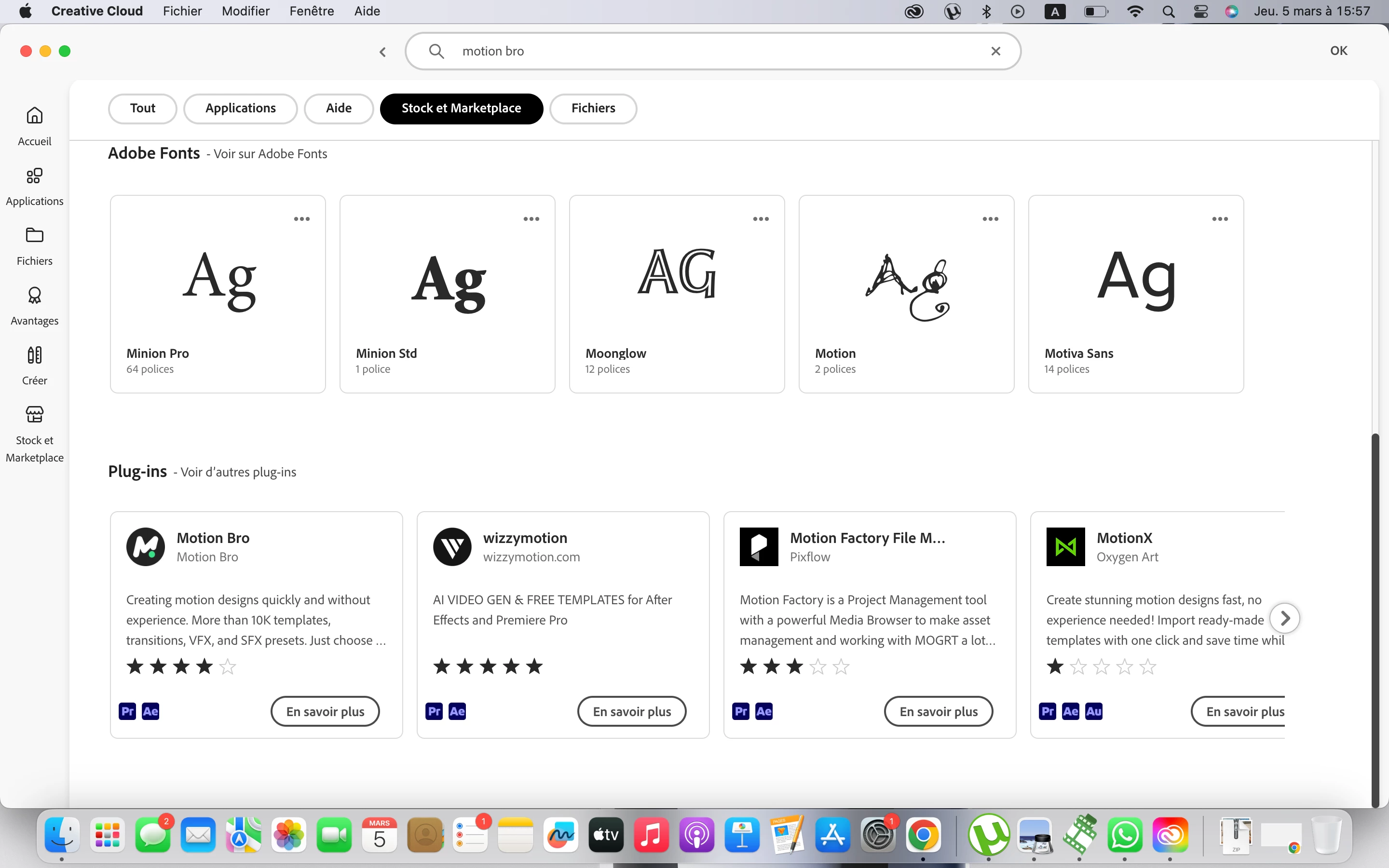Open more options on Minion Pro card
Screen dimensions: 1389x868
302,219
